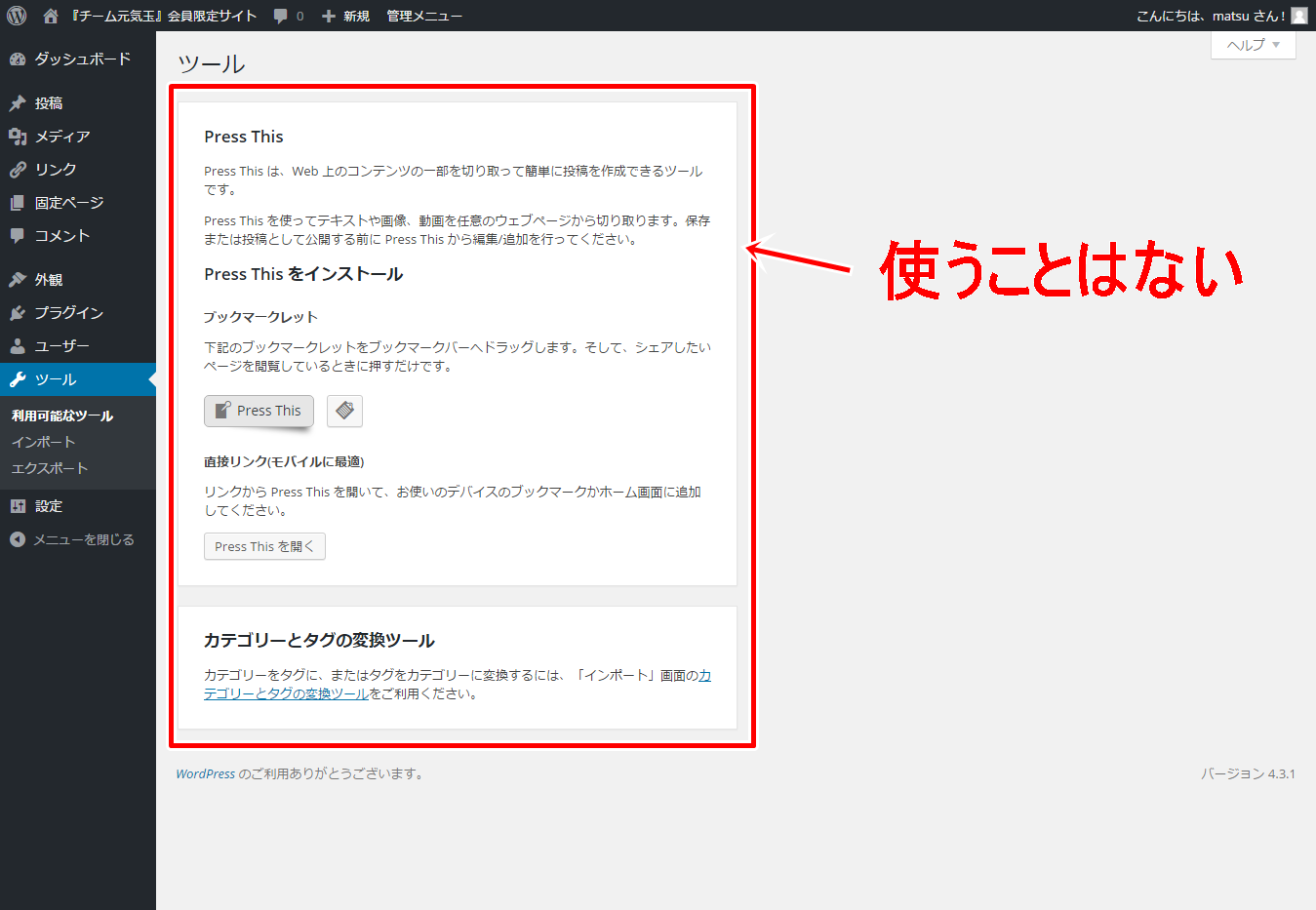Open ダッシュボード menu item
1316x910 pixels.
[78, 59]
